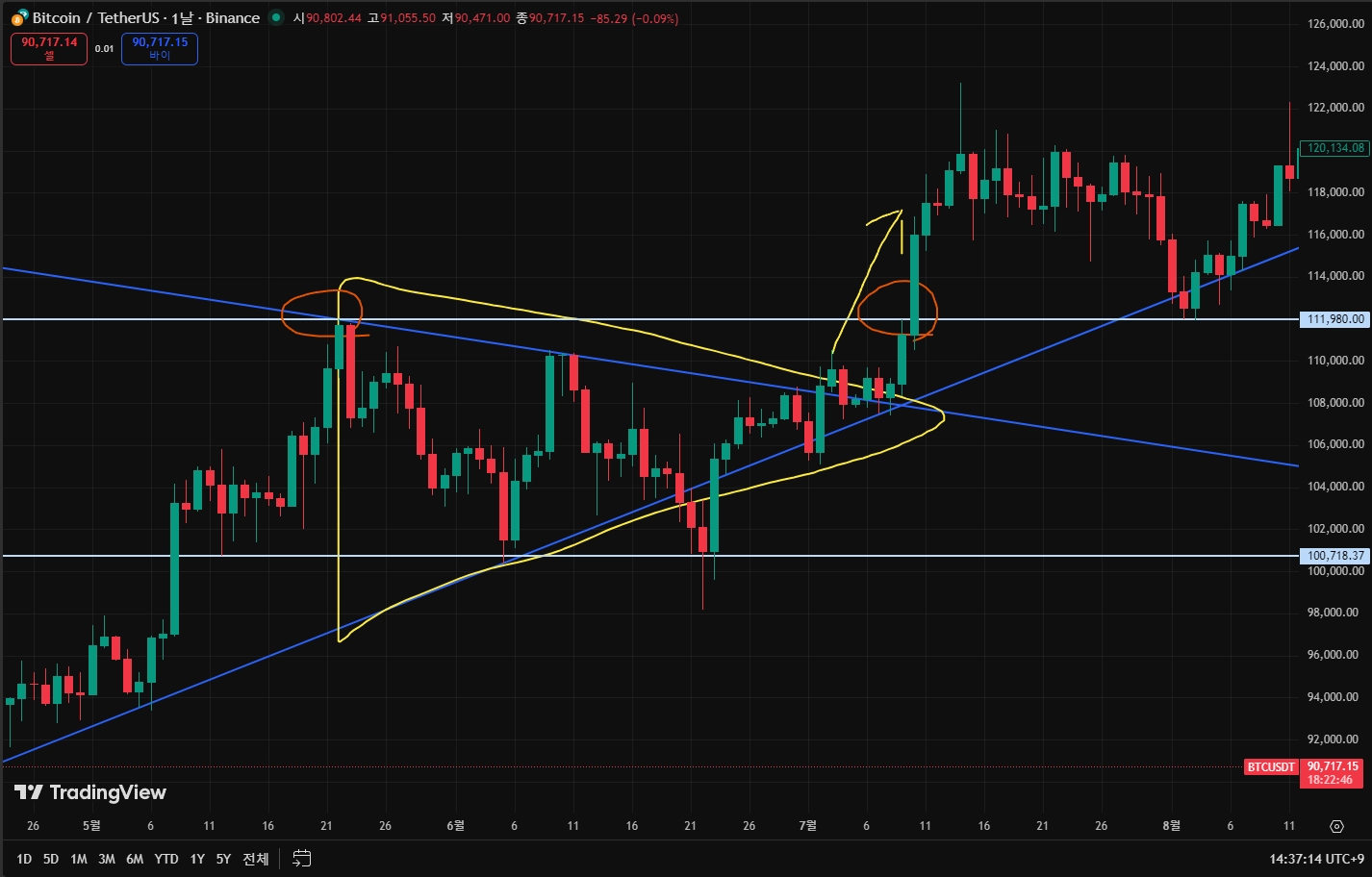Screen dimensions: 1372x877
Task: Open the go-to-date calendar icon
Action: pyautogui.click(x=301, y=858)
